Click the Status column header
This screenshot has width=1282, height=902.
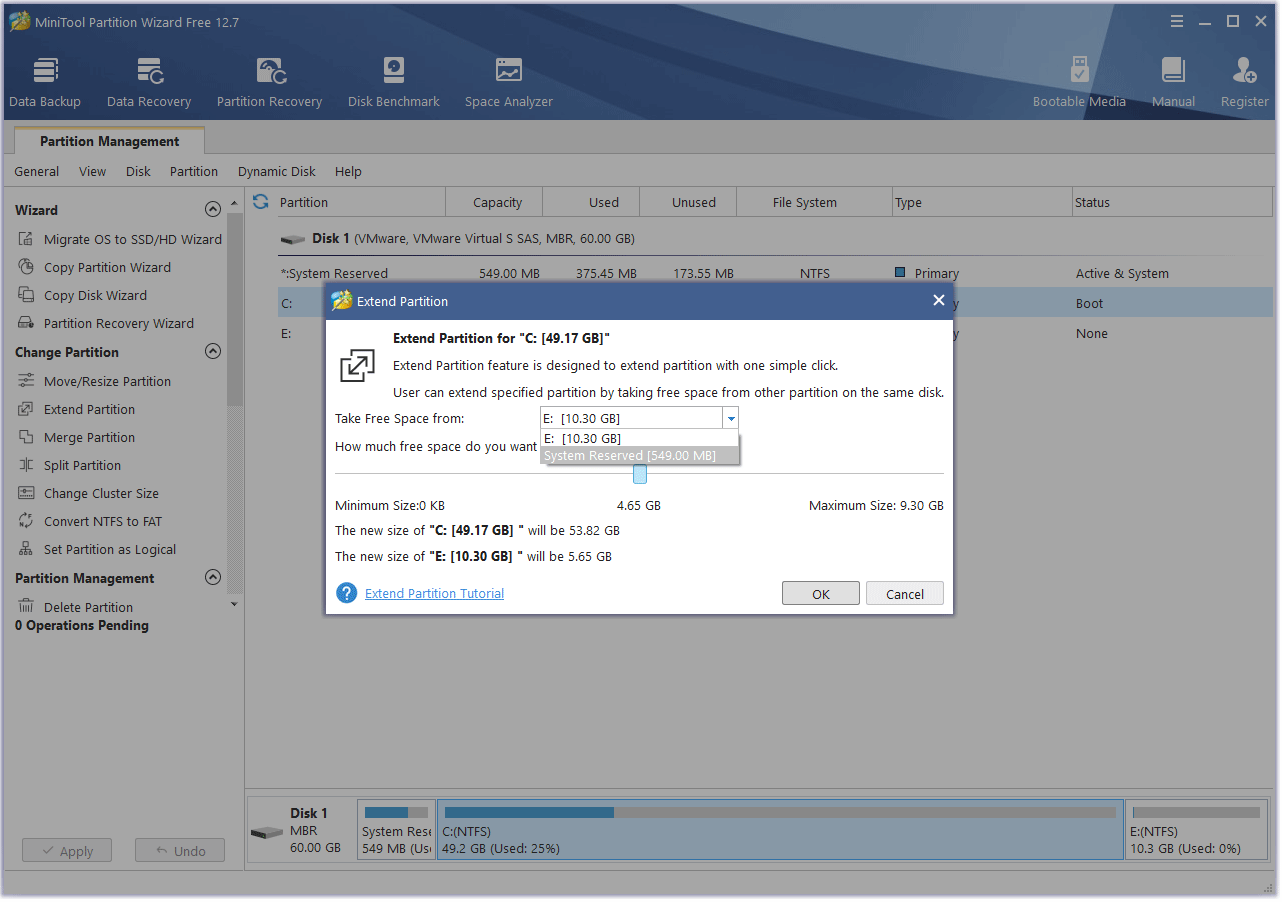1173,202
